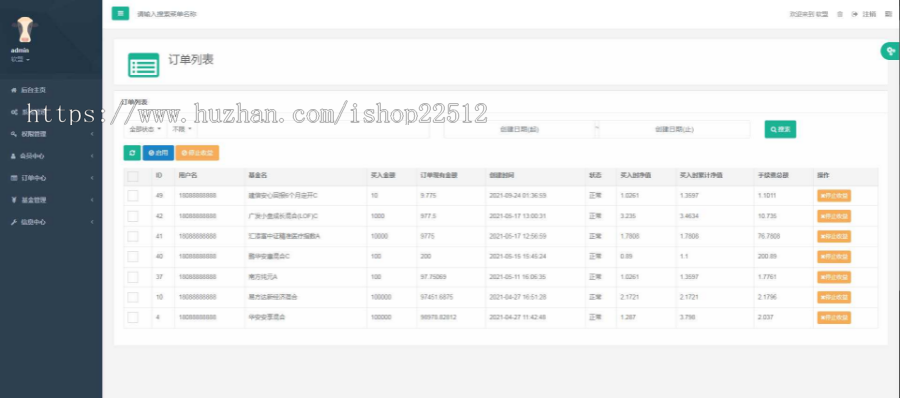Click the user icon beside 会员中心
This screenshot has height=398, width=900.
coord(14,156)
